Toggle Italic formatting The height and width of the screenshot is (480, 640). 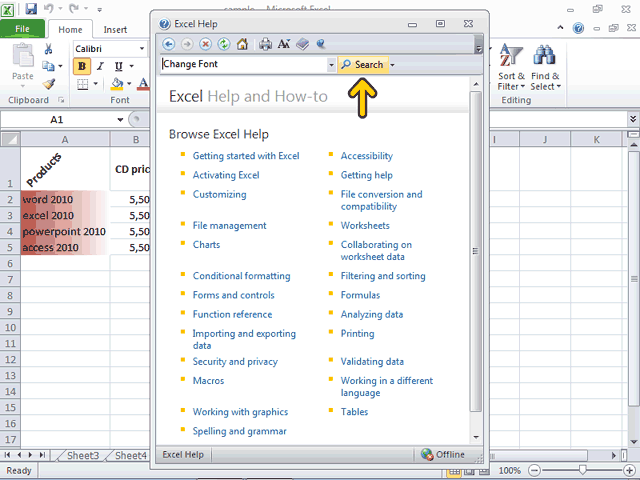[x=100, y=66]
